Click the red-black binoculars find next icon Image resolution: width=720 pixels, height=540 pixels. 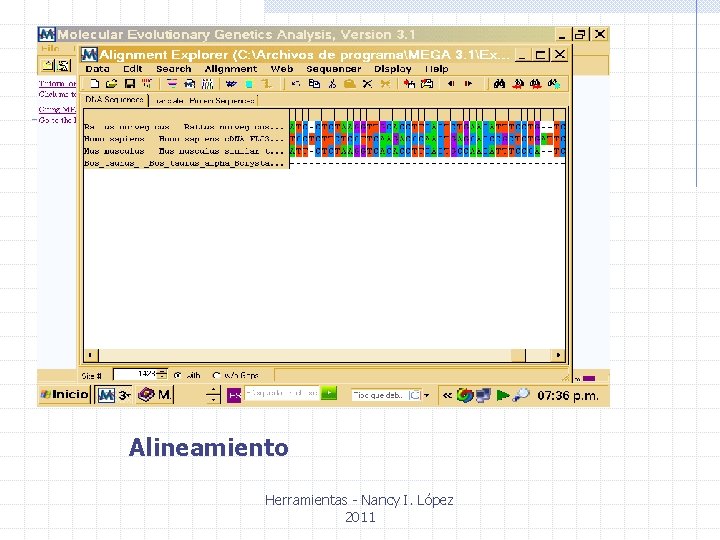pos(535,84)
